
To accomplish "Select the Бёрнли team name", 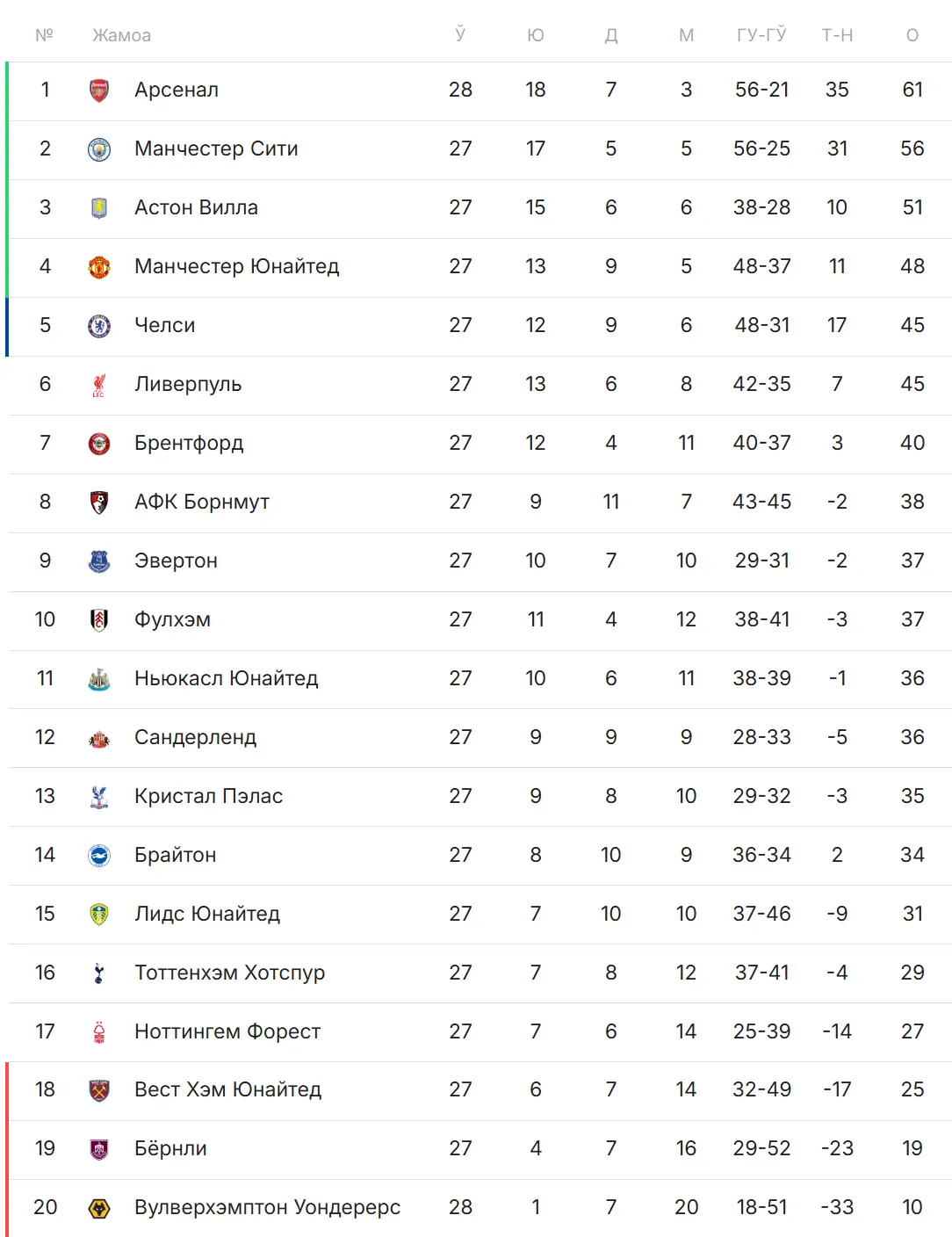I will point(170,1148).
